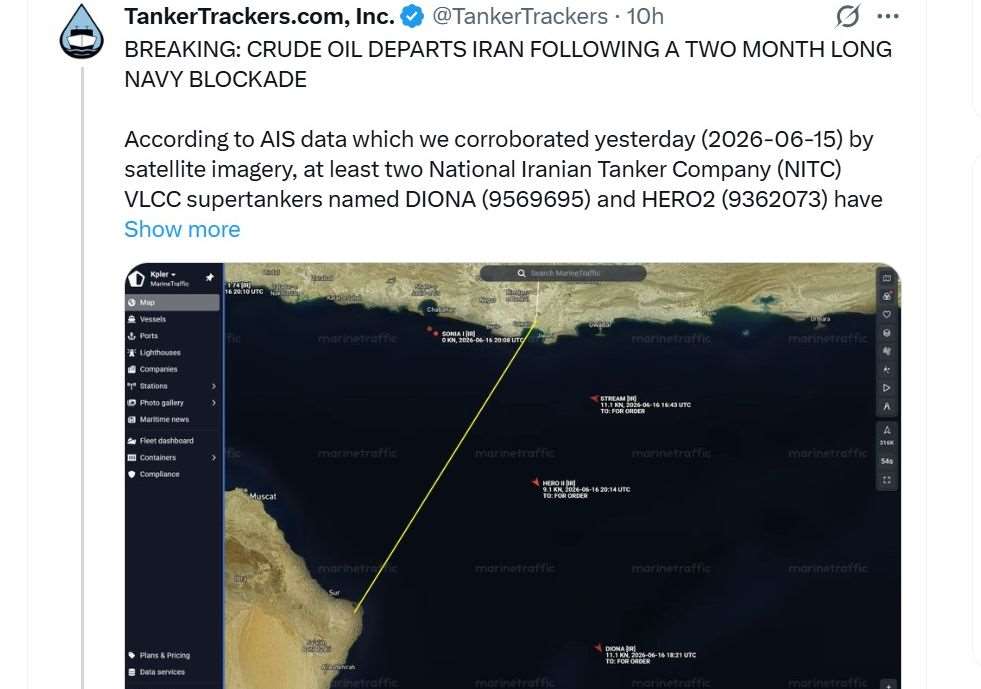981x689 pixels.
Task: Open TankerTrackers profile avatar
Action: point(82,32)
